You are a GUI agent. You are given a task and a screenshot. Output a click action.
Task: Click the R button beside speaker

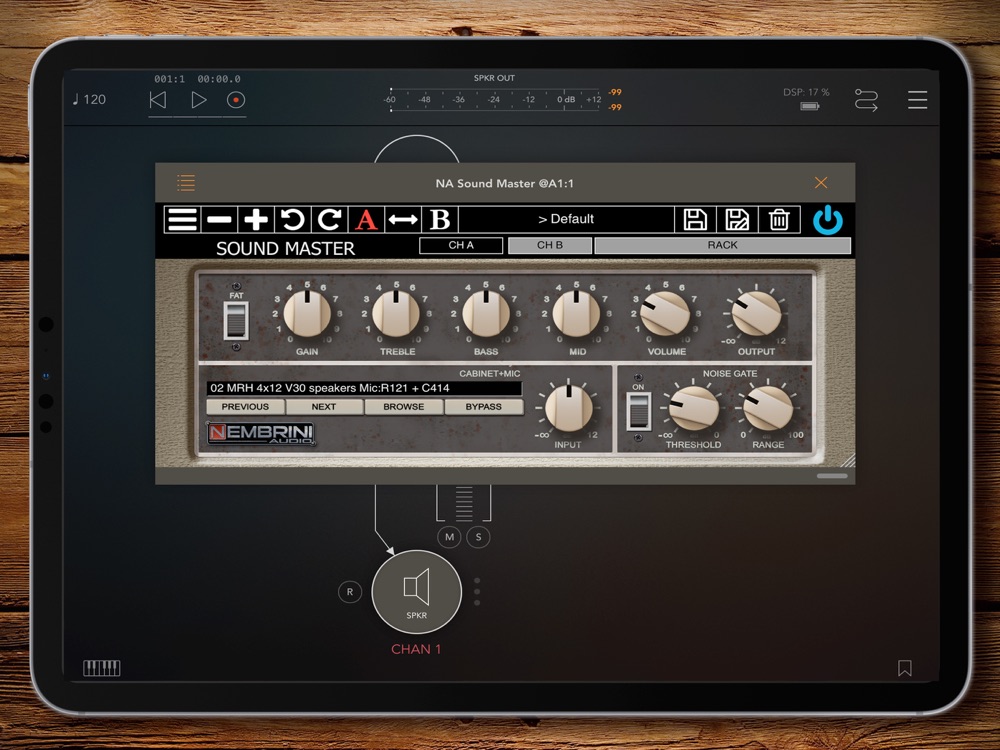[x=349, y=592]
